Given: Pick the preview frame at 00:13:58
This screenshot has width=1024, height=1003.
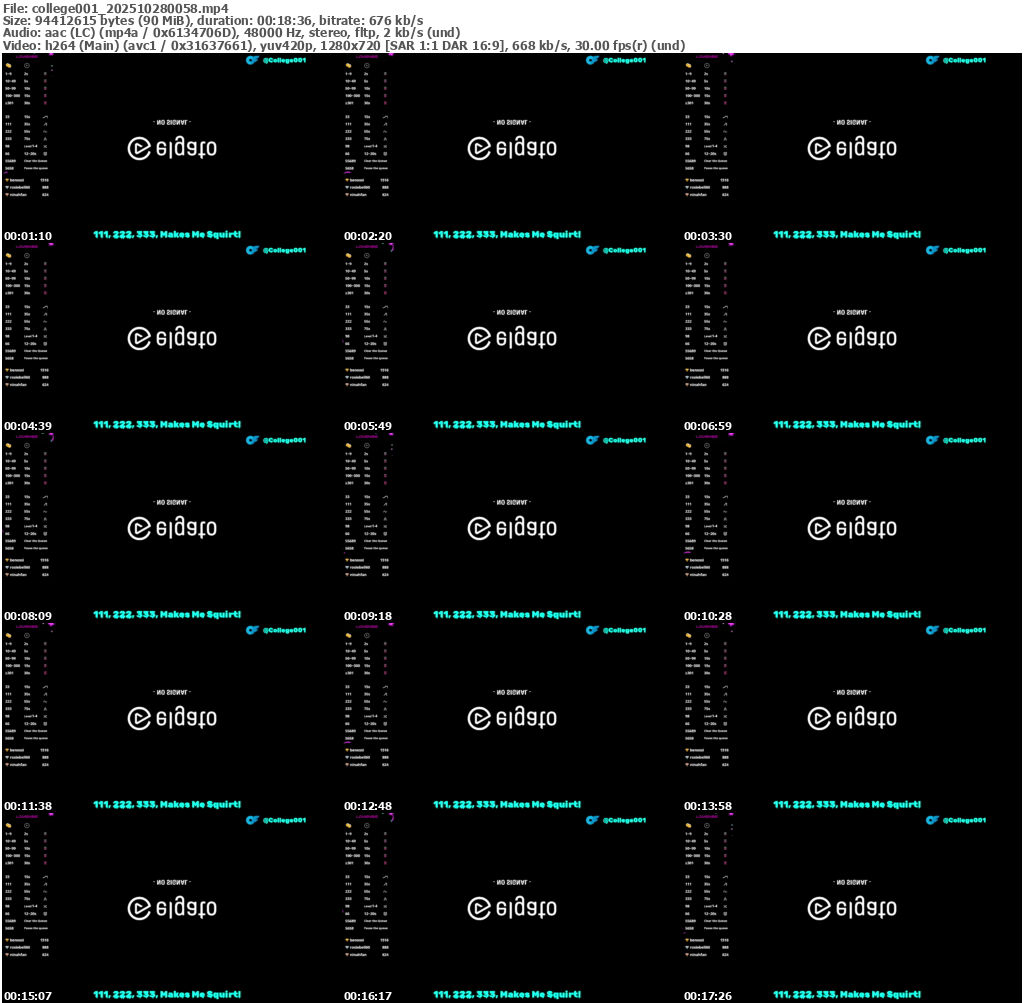Looking at the screenshot, I should pos(852,718).
